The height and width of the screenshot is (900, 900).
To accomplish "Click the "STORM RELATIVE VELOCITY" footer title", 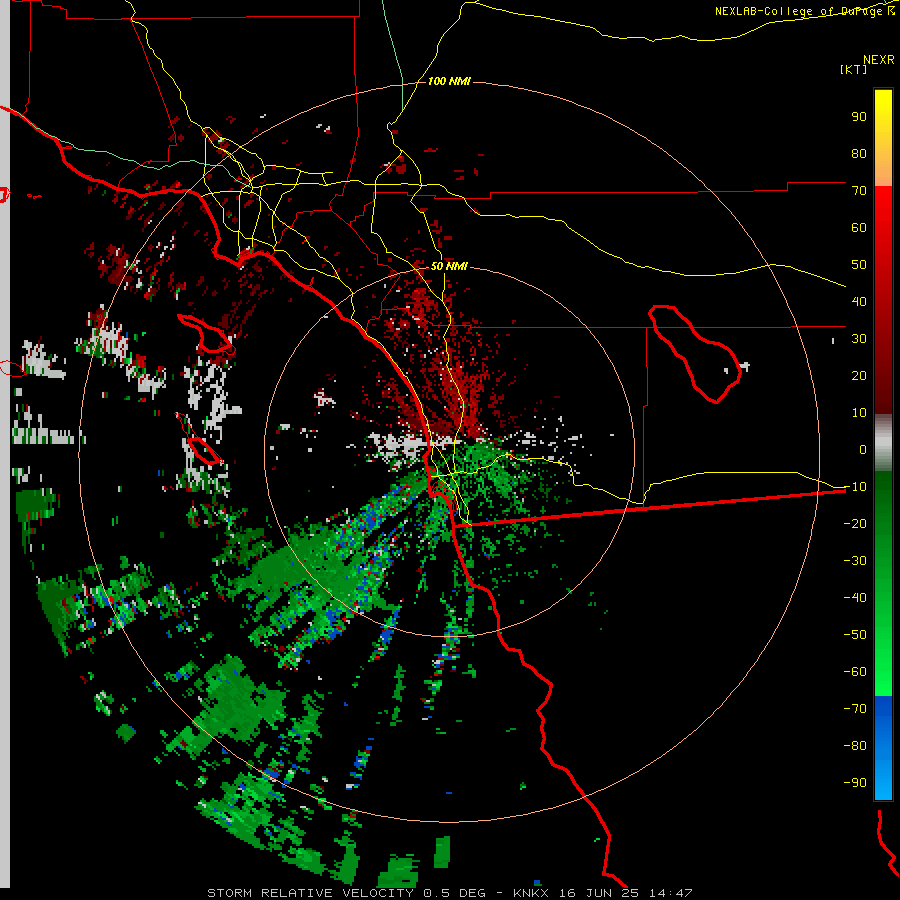I will coord(311,893).
